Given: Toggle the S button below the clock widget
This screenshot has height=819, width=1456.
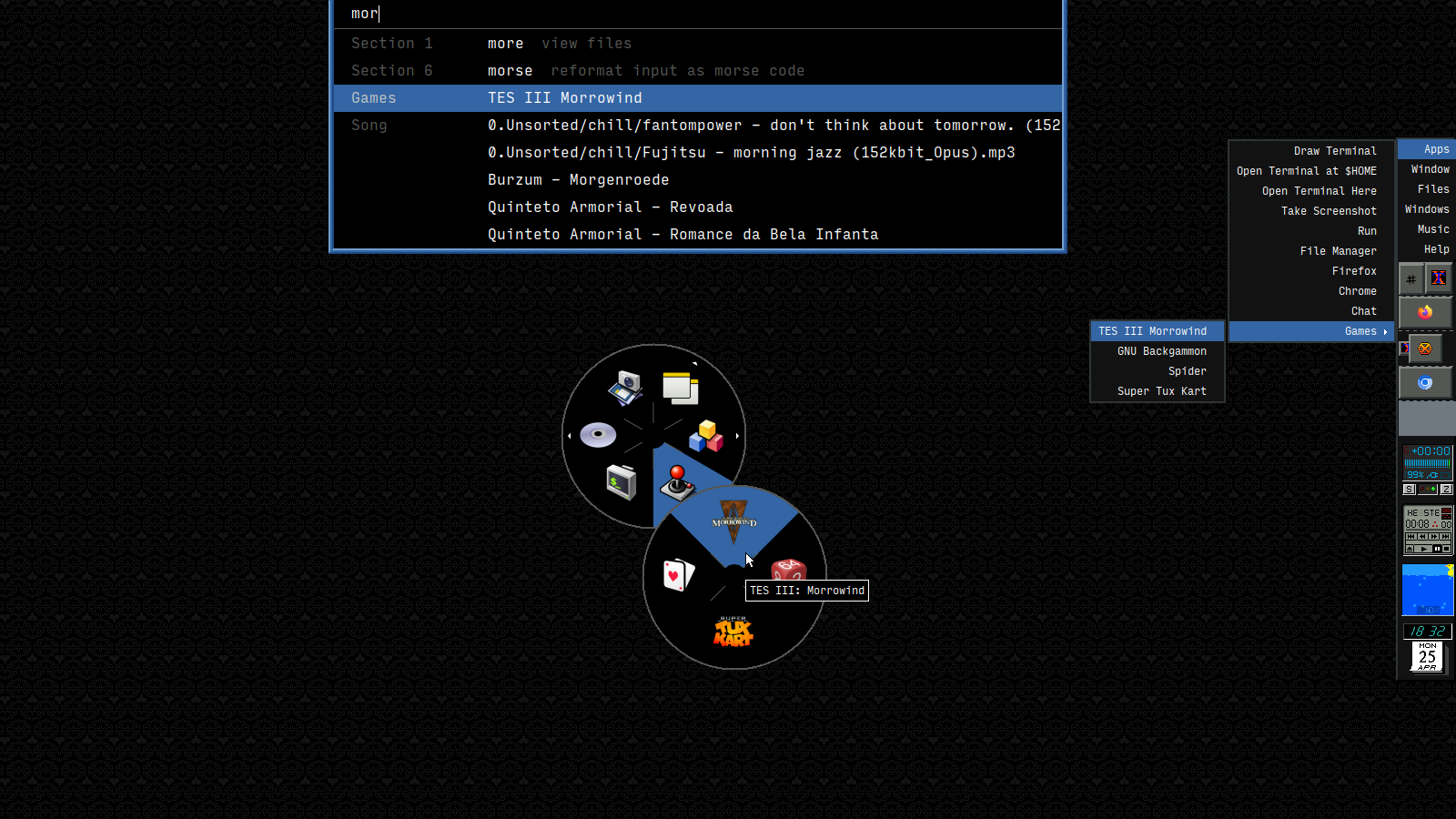Looking at the screenshot, I should (x=1409, y=490).
